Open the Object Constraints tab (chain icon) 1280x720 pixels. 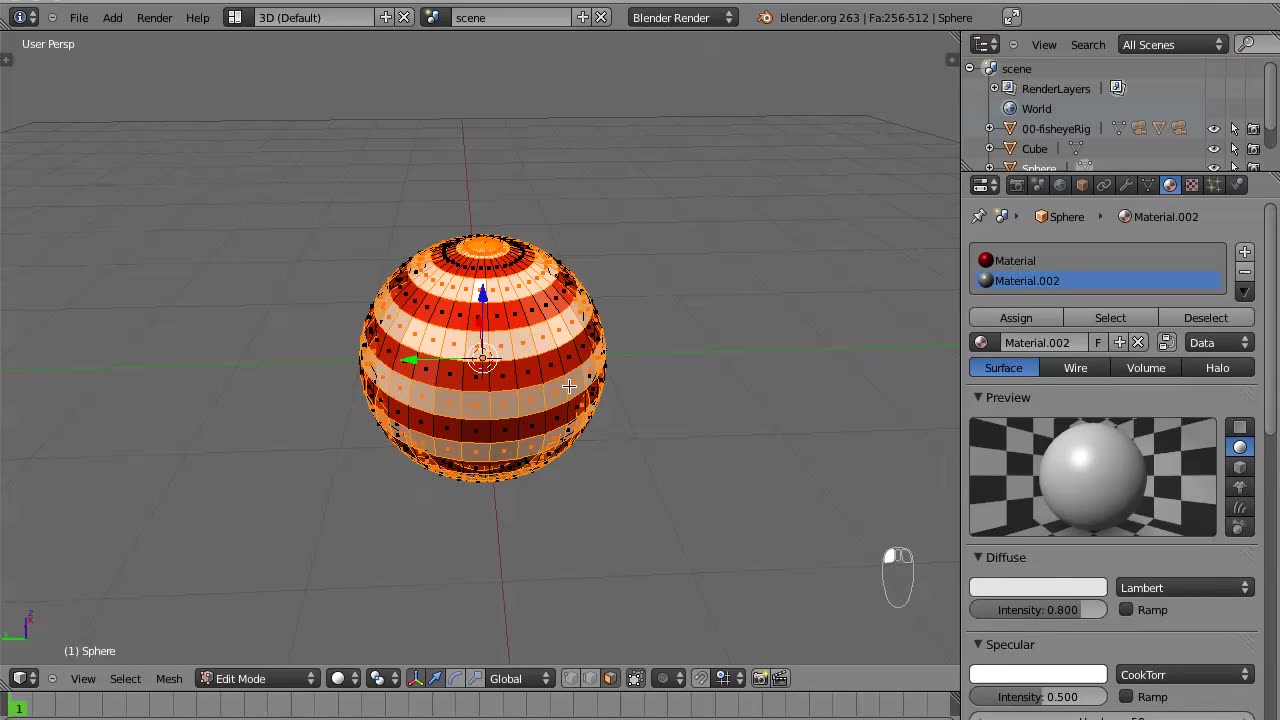[1104, 185]
